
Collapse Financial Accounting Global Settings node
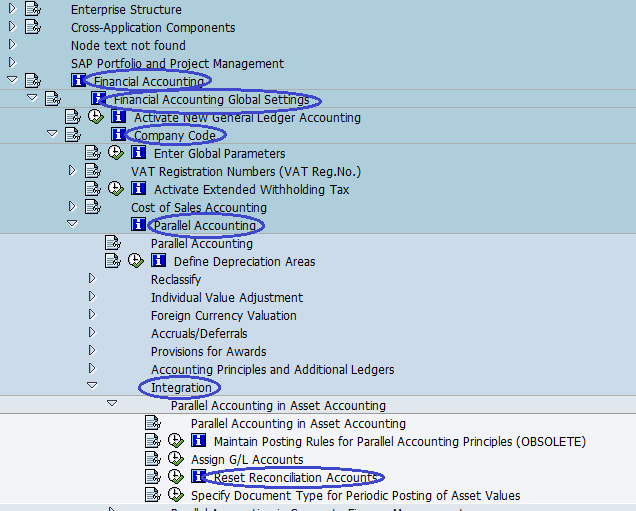pos(32,97)
